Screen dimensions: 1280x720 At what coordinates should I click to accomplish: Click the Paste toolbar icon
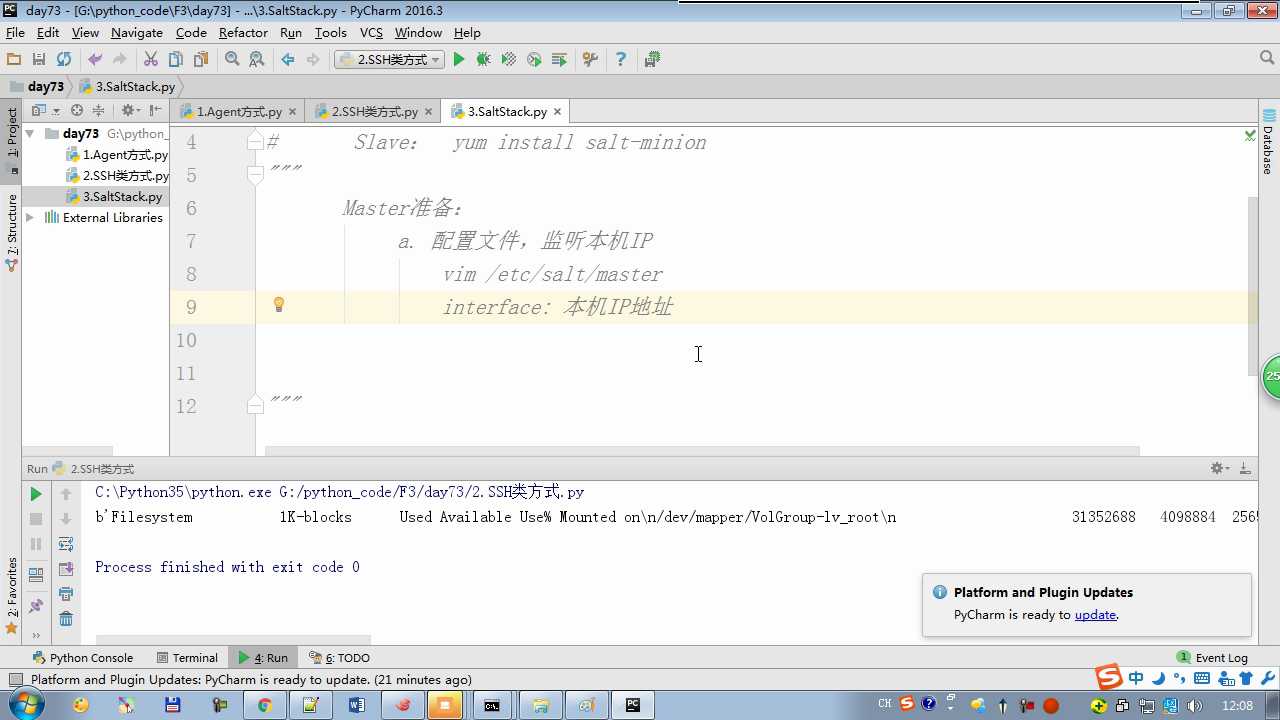click(201, 60)
